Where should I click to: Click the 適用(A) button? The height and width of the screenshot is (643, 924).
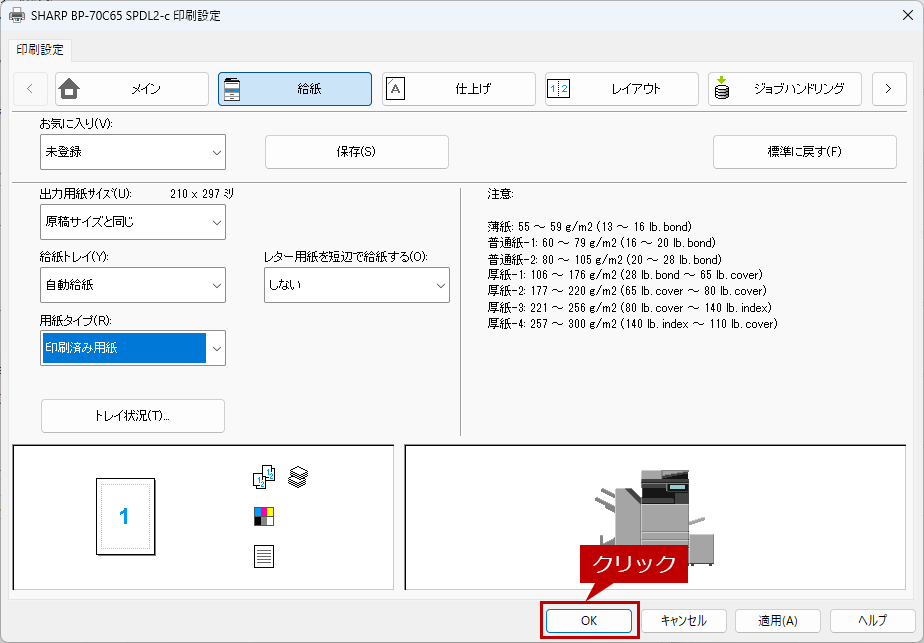tap(778, 621)
